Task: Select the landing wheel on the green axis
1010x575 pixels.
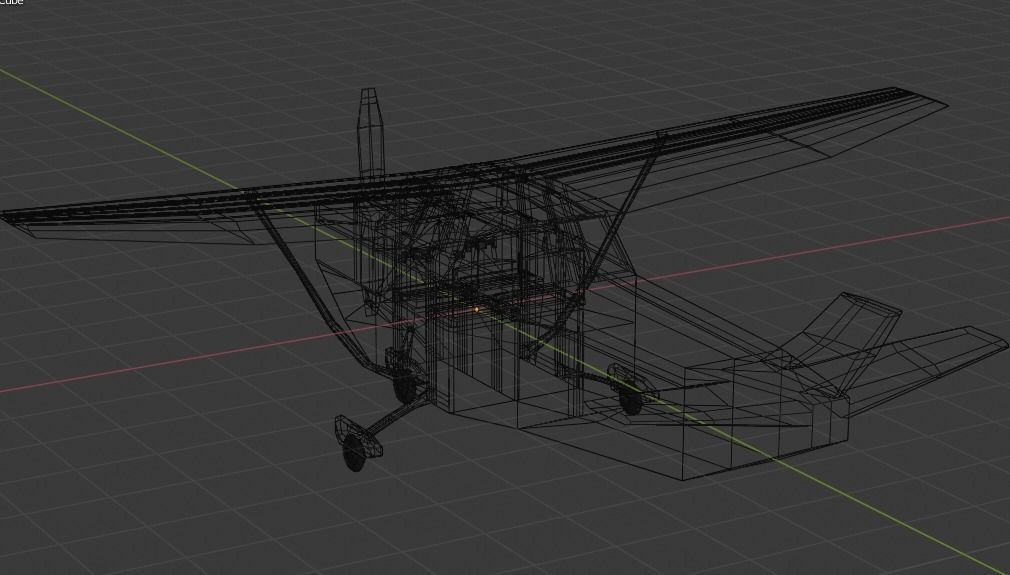Action: pos(630,399)
